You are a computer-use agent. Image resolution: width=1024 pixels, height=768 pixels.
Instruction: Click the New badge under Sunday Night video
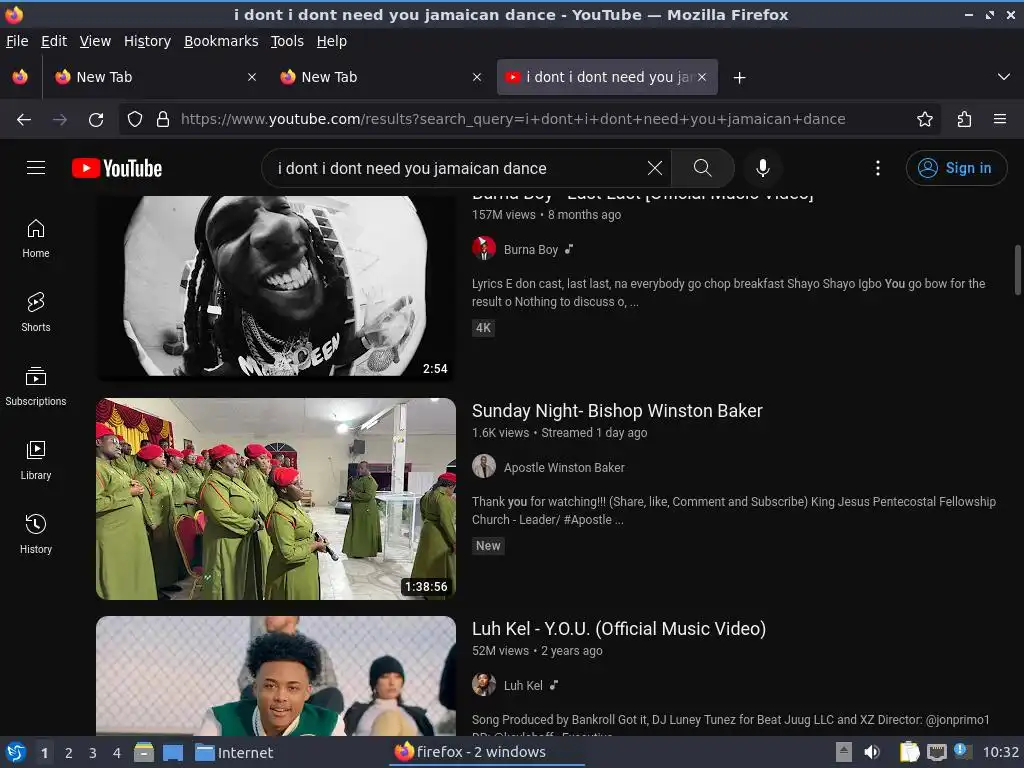(x=488, y=546)
